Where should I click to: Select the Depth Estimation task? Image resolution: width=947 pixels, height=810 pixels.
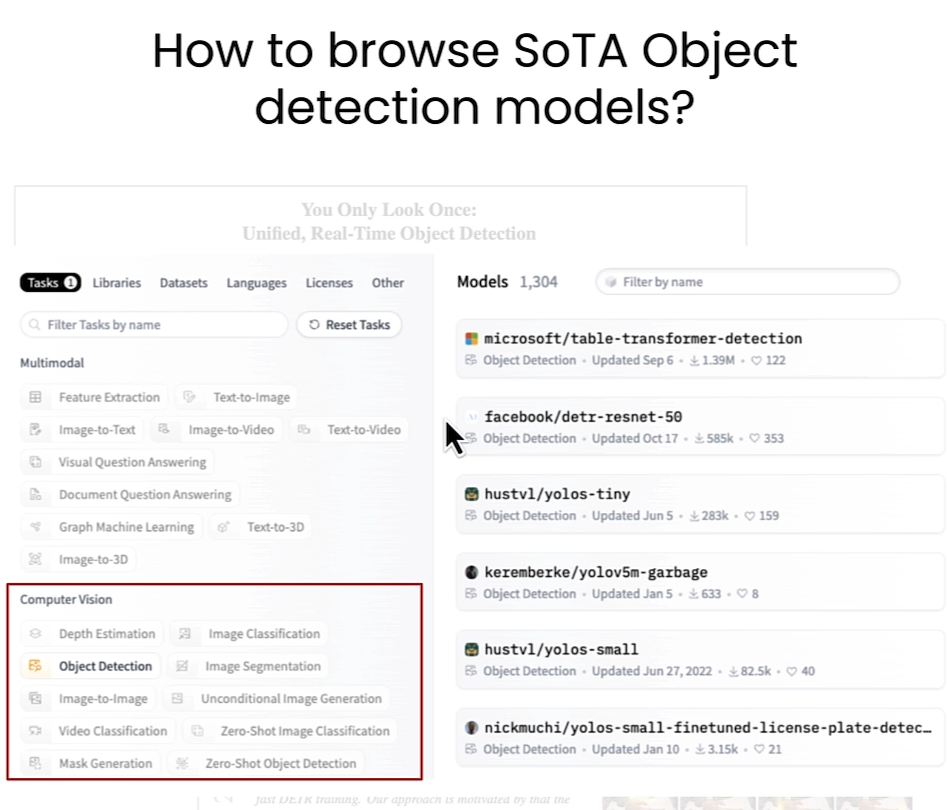pyautogui.click(x=92, y=634)
